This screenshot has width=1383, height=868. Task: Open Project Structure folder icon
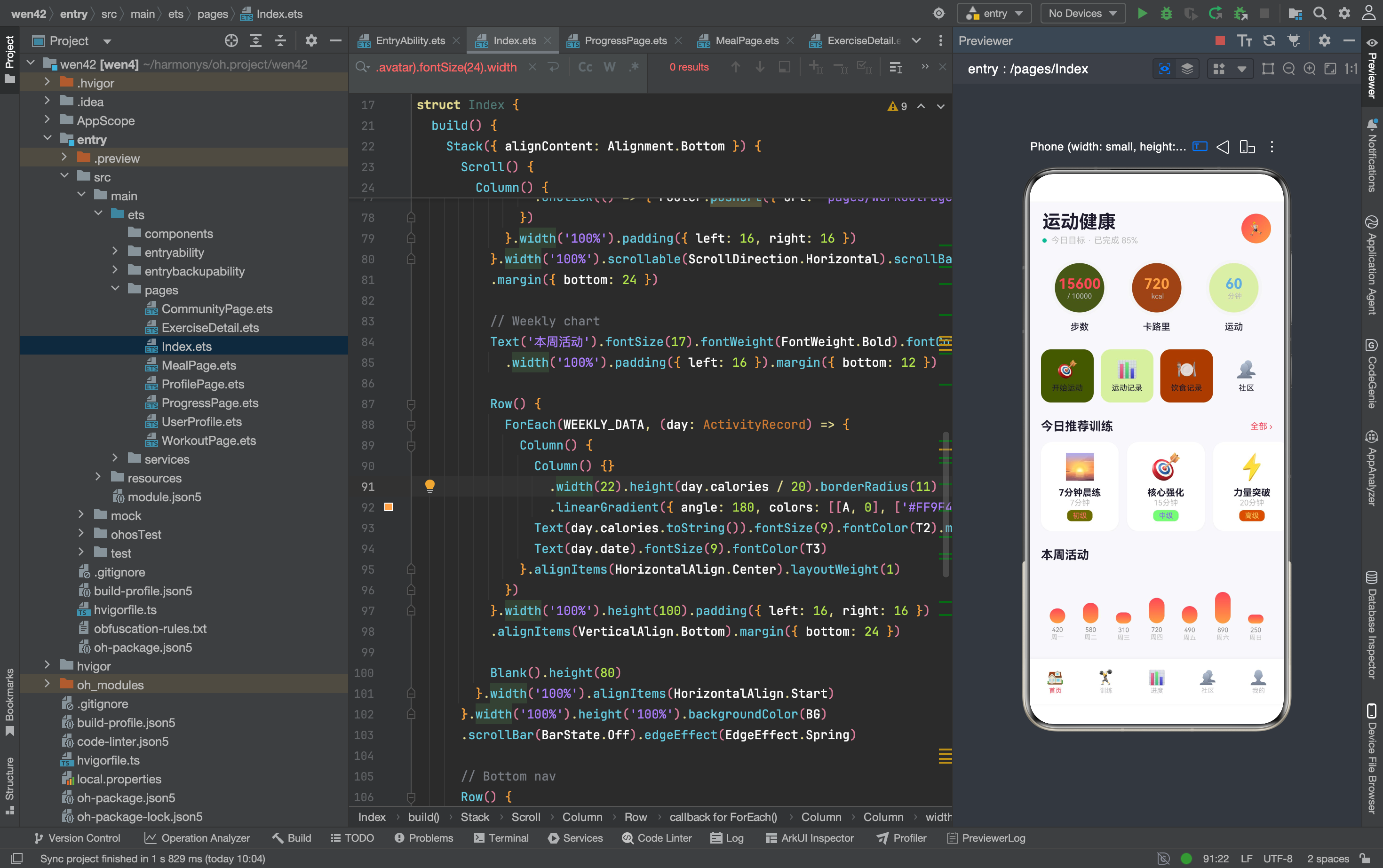click(1295, 13)
